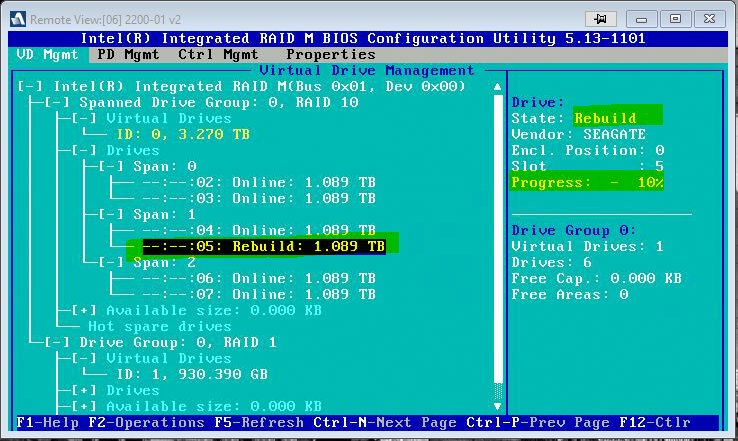Collapse the Intel(R) Integrated RAID M controller node
This screenshot has height=441, width=738.
click(x=30, y=87)
